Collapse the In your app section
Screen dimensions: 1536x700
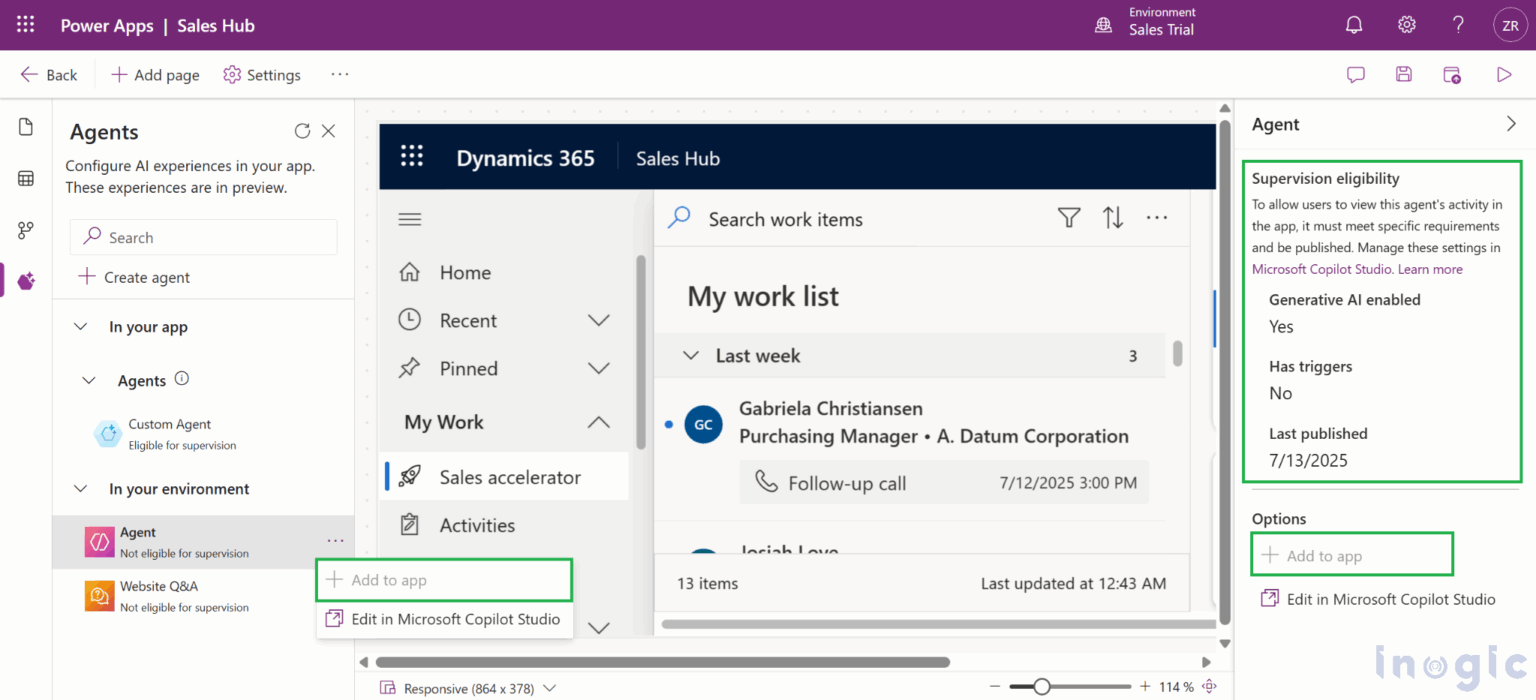pos(80,326)
